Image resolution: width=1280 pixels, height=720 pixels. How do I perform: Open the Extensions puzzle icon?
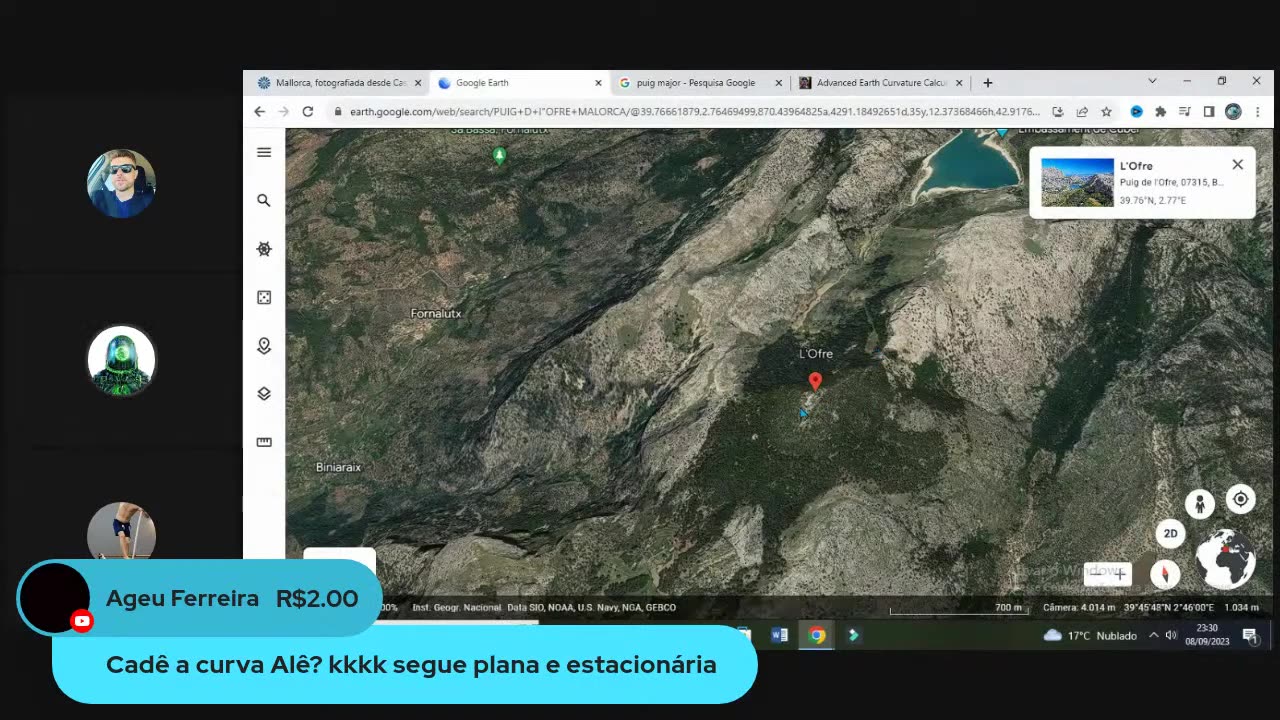(1161, 112)
